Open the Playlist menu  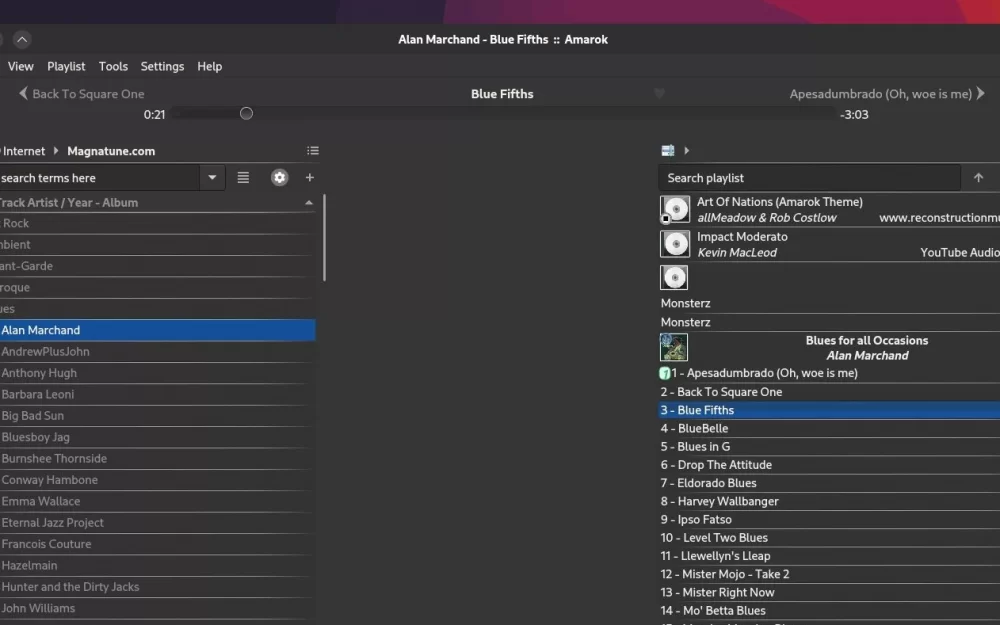coord(66,66)
